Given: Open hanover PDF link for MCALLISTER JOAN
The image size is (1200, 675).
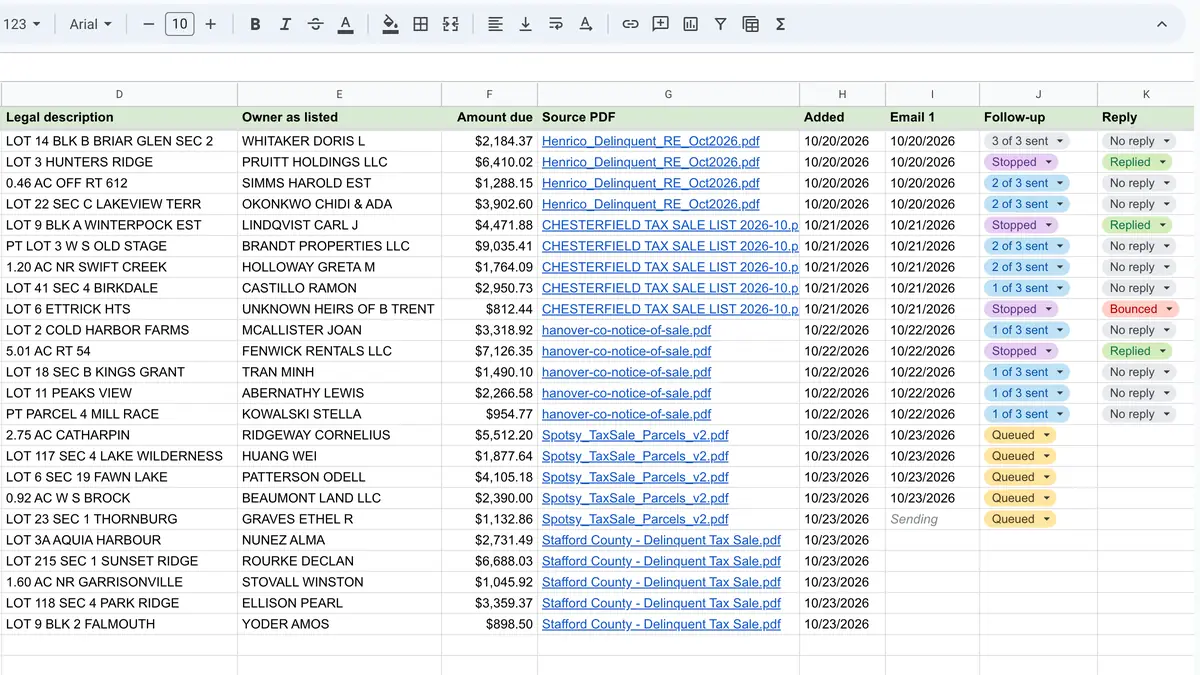Looking at the screenshot, I should [626, 330].
